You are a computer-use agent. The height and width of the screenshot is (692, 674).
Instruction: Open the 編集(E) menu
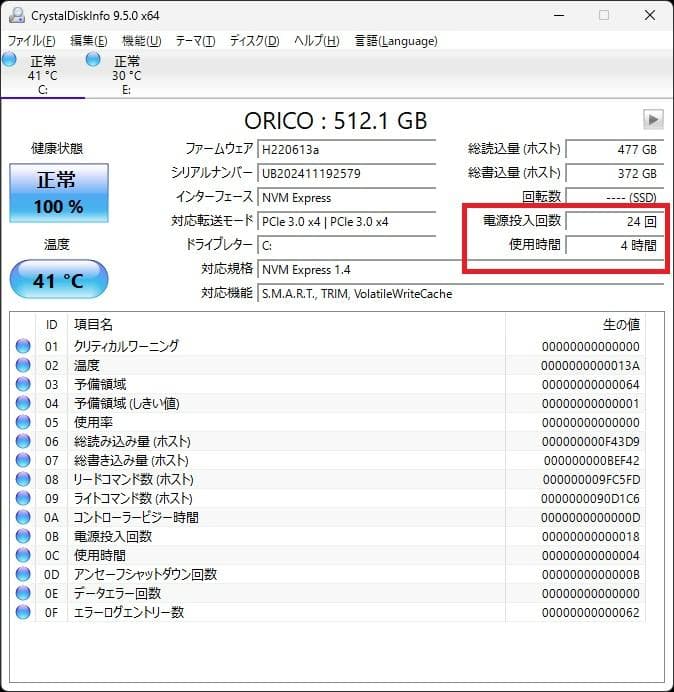tap(89, 41)
